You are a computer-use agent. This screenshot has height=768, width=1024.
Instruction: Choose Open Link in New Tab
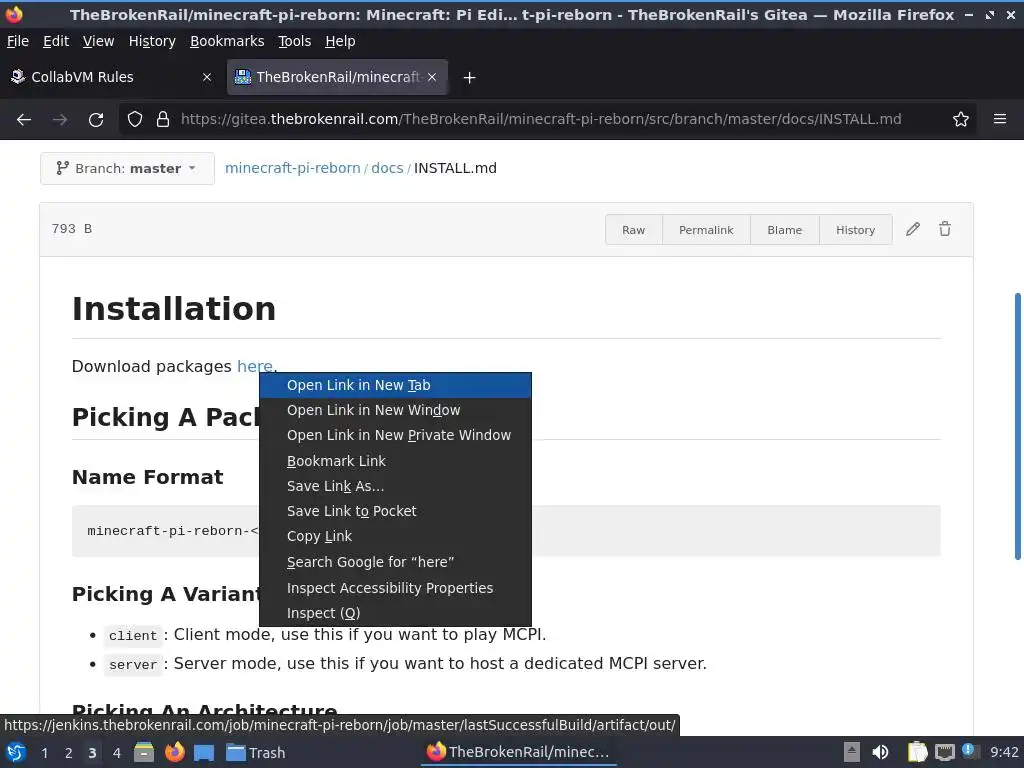point(395,385)
